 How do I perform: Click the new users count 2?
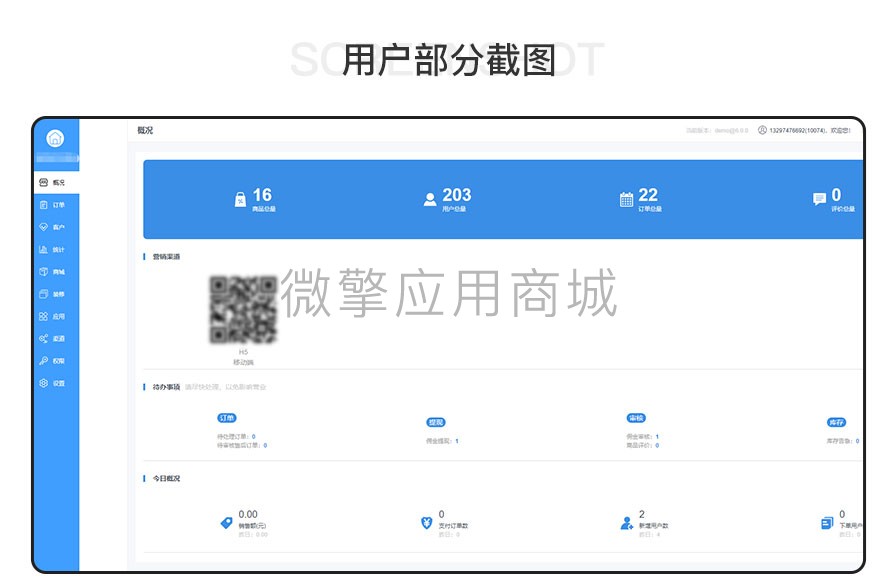click(642, 514)
